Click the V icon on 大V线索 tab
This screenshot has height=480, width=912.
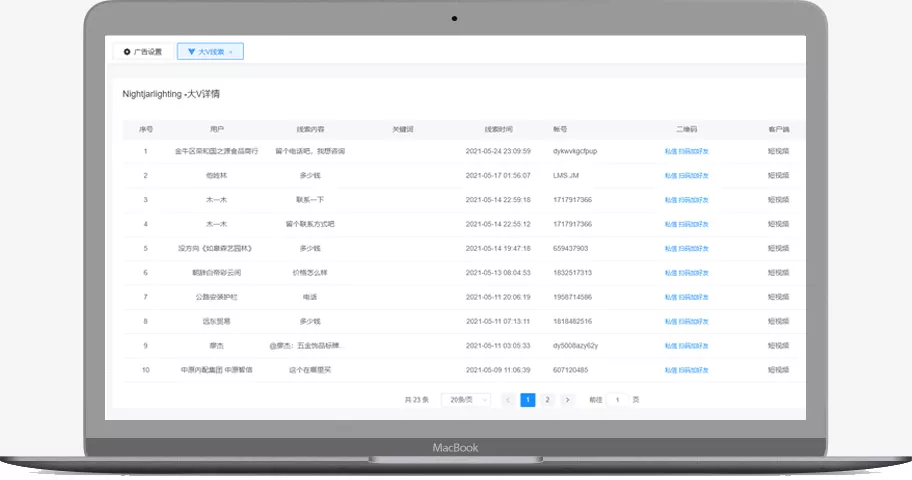click(191, 52)
